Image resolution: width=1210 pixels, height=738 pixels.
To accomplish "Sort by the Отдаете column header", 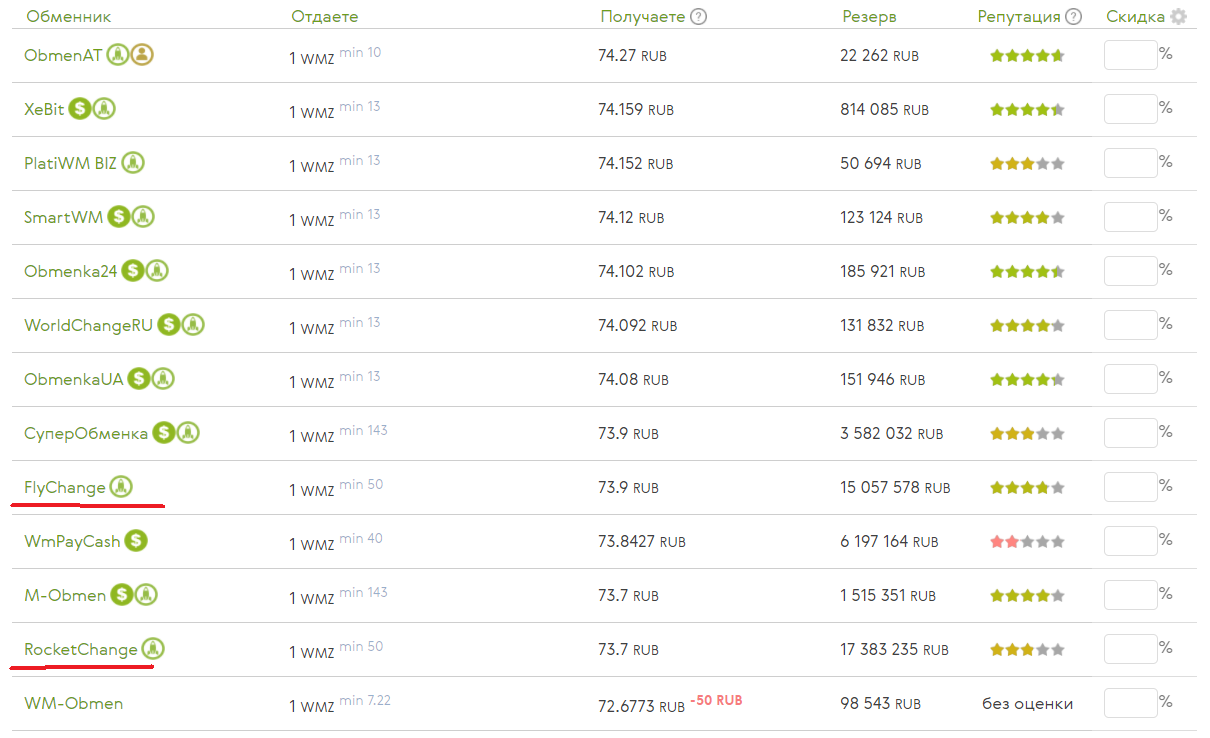I will 324,16.
